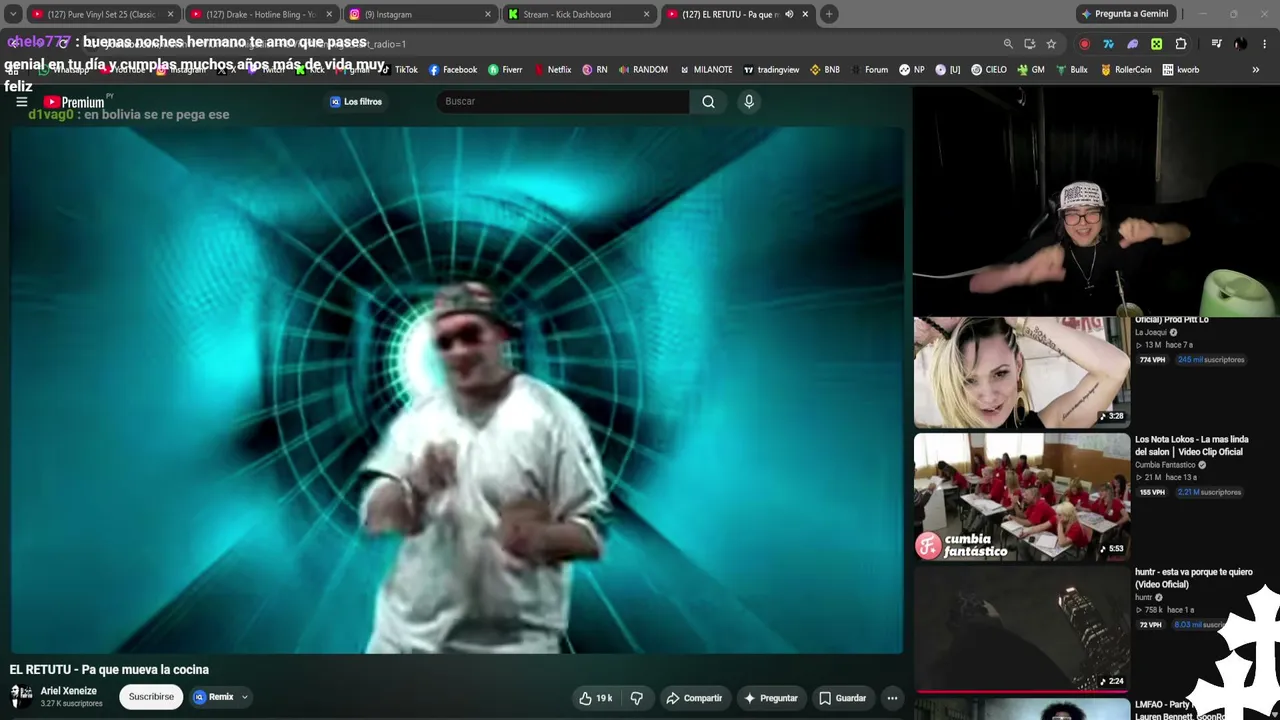Open RollerCoin bookmark
The height and width of the screenshot is (720, 1280).
pyautogui.click(x=1126, y=70)
